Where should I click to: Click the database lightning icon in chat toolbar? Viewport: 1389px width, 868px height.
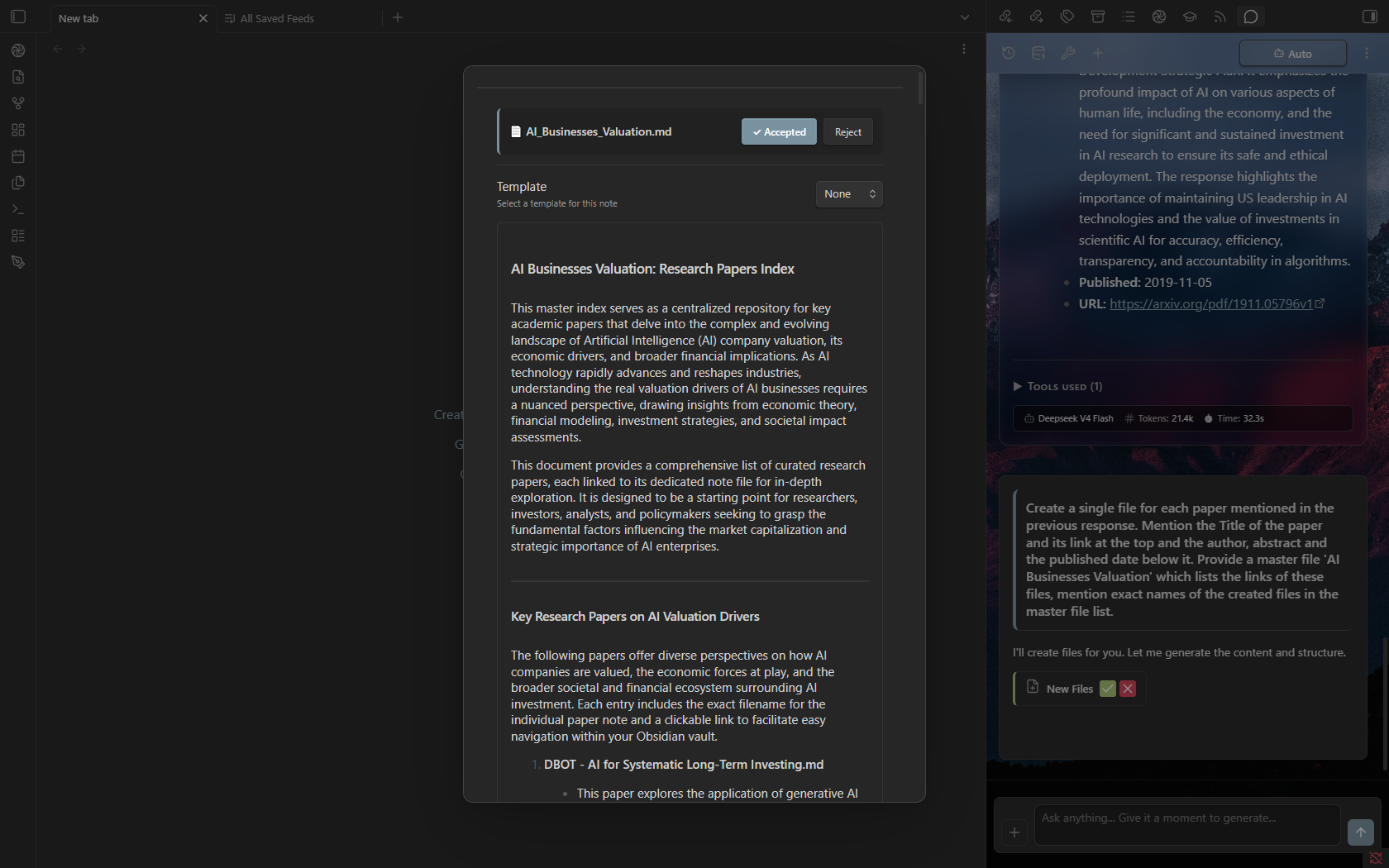pos(1038,53)
